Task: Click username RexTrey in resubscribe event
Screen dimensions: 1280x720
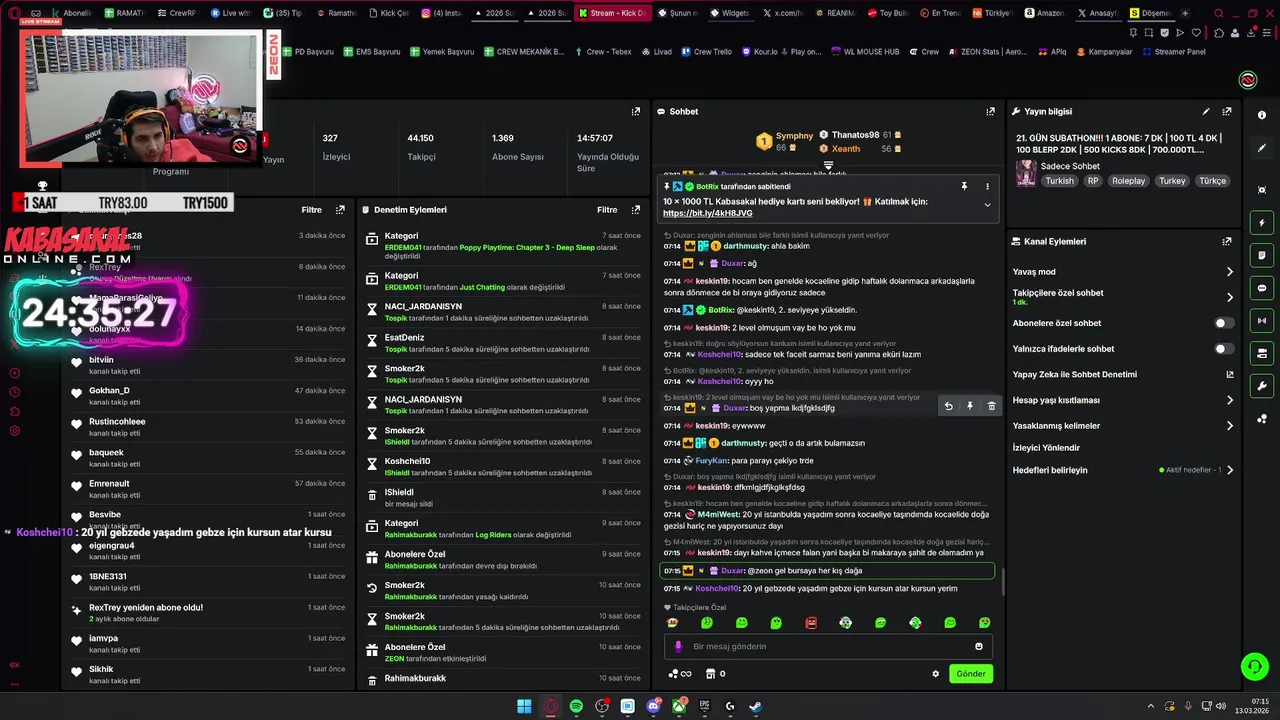Action: (105, 608)
